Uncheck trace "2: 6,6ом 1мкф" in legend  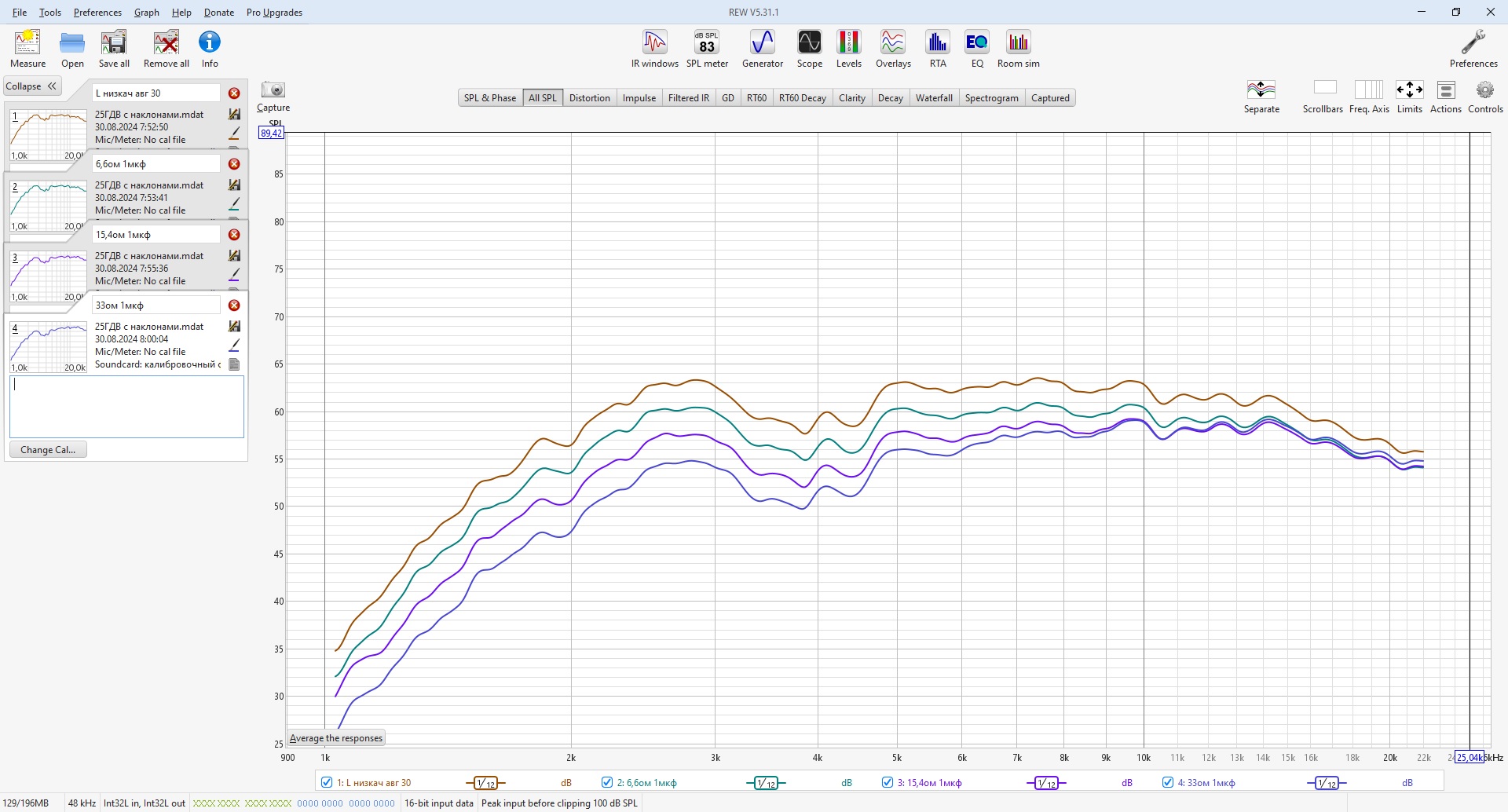click(x=607, y=782)
